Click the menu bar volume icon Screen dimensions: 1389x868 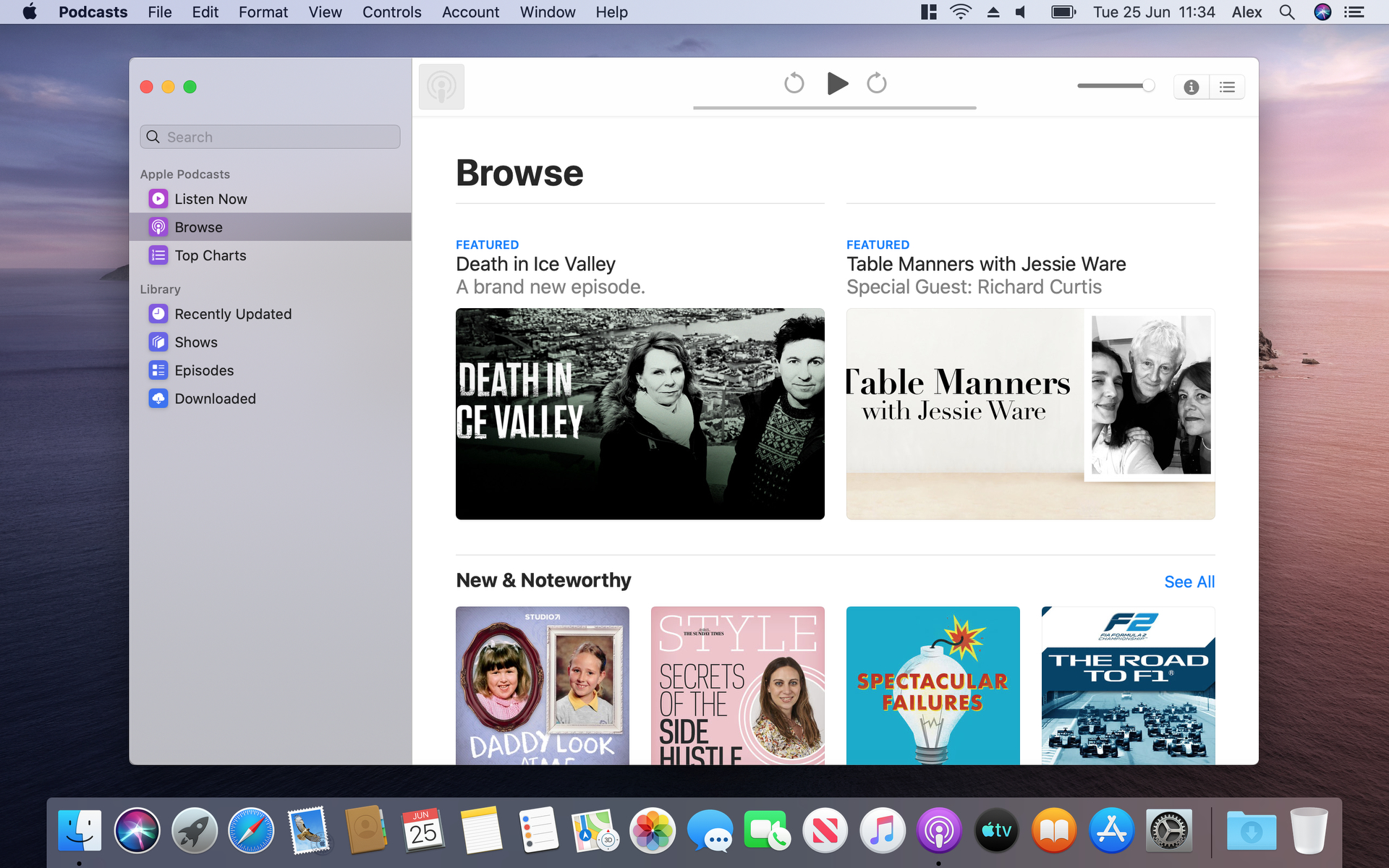click(x=1021, y=12)
